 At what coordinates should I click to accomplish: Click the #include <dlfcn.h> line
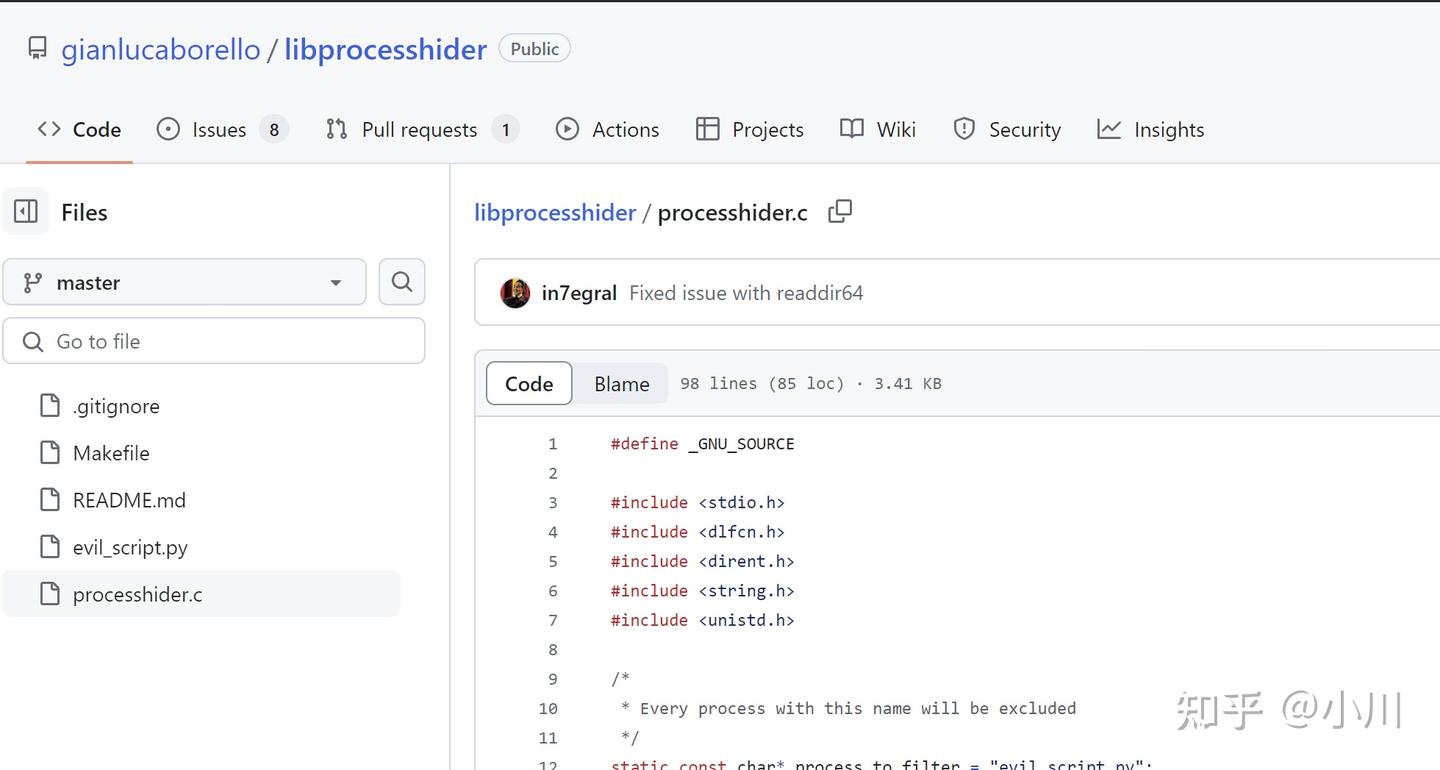(x=697, y=532)
